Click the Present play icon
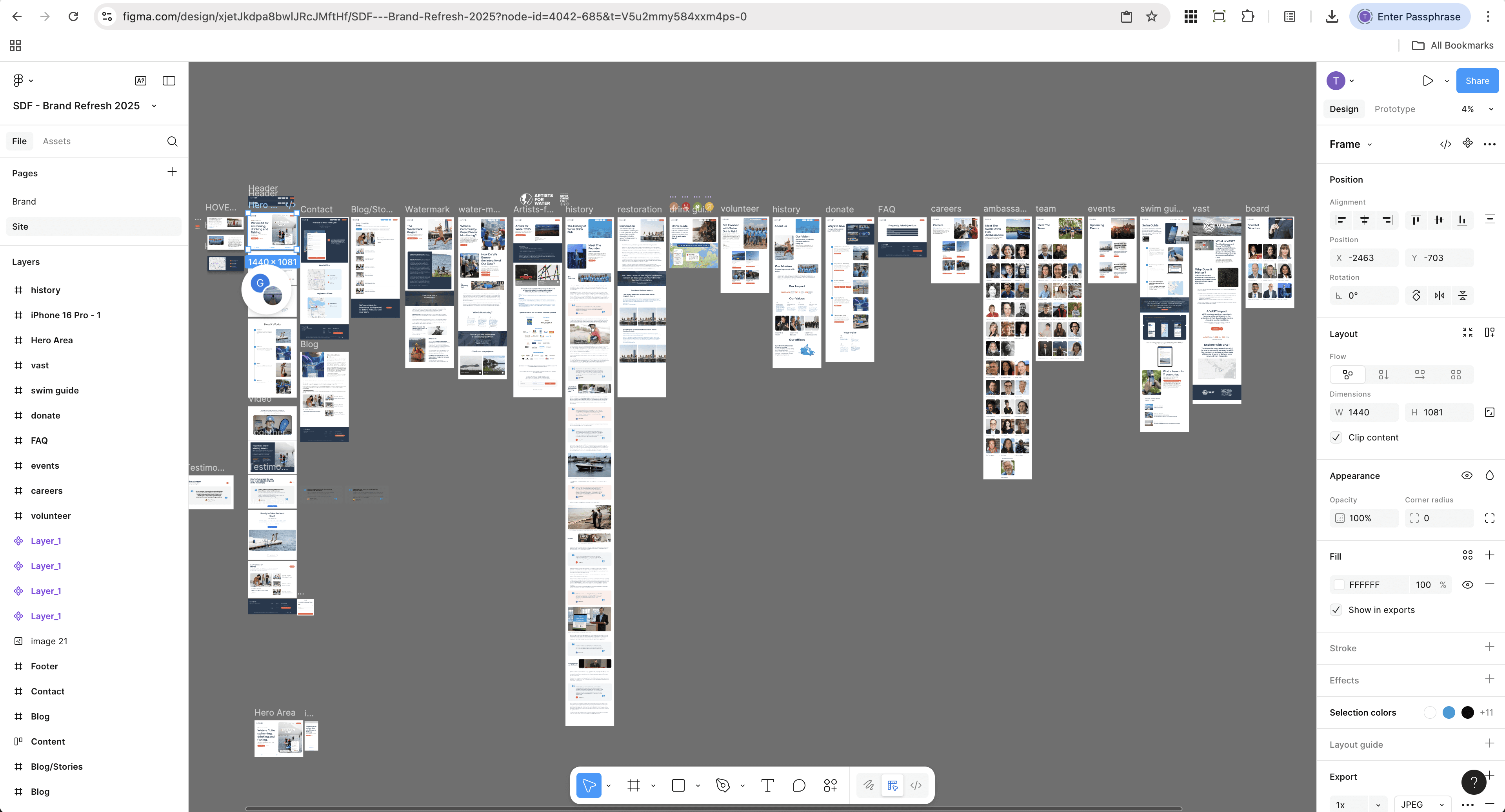The image size is (1505, 812). 1427,81
